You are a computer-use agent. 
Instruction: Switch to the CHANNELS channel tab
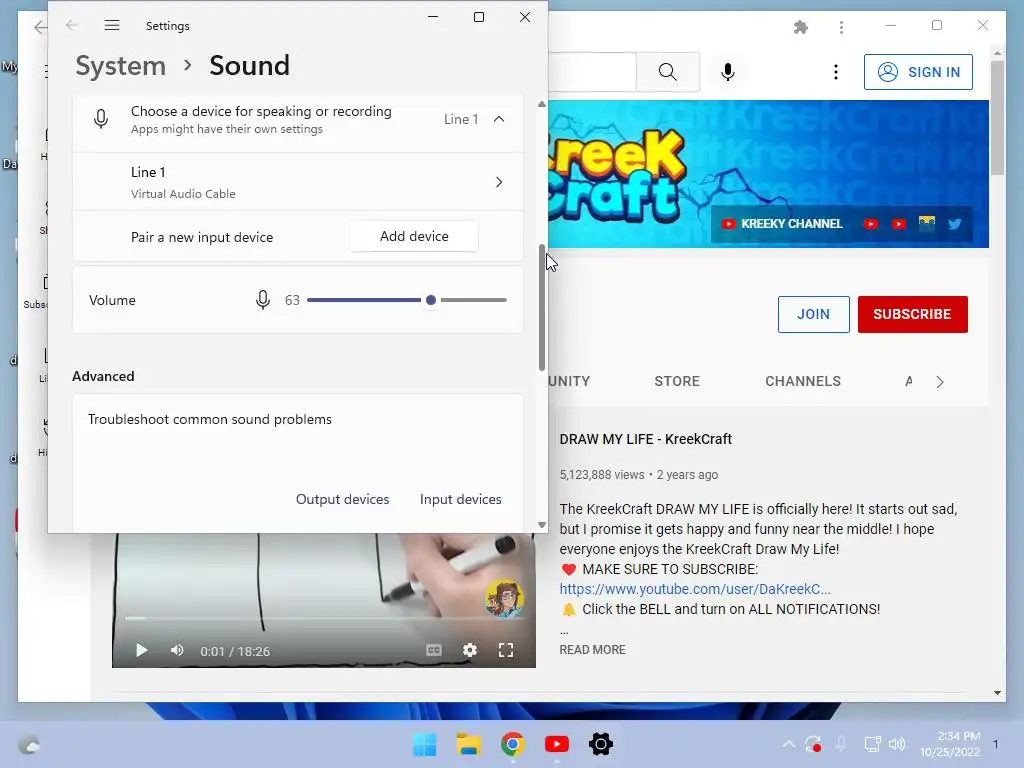pos(803,381)
